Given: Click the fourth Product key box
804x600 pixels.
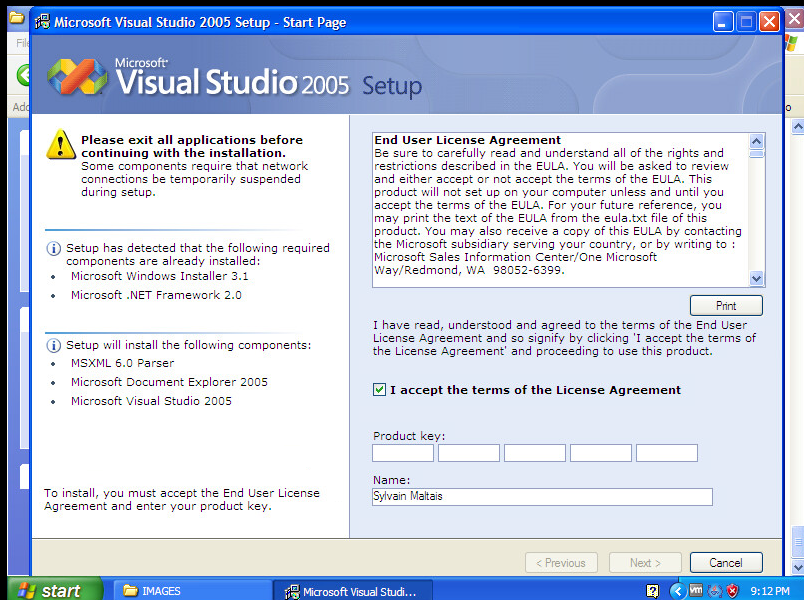Looking at the screenshot, I should (600, 453).
